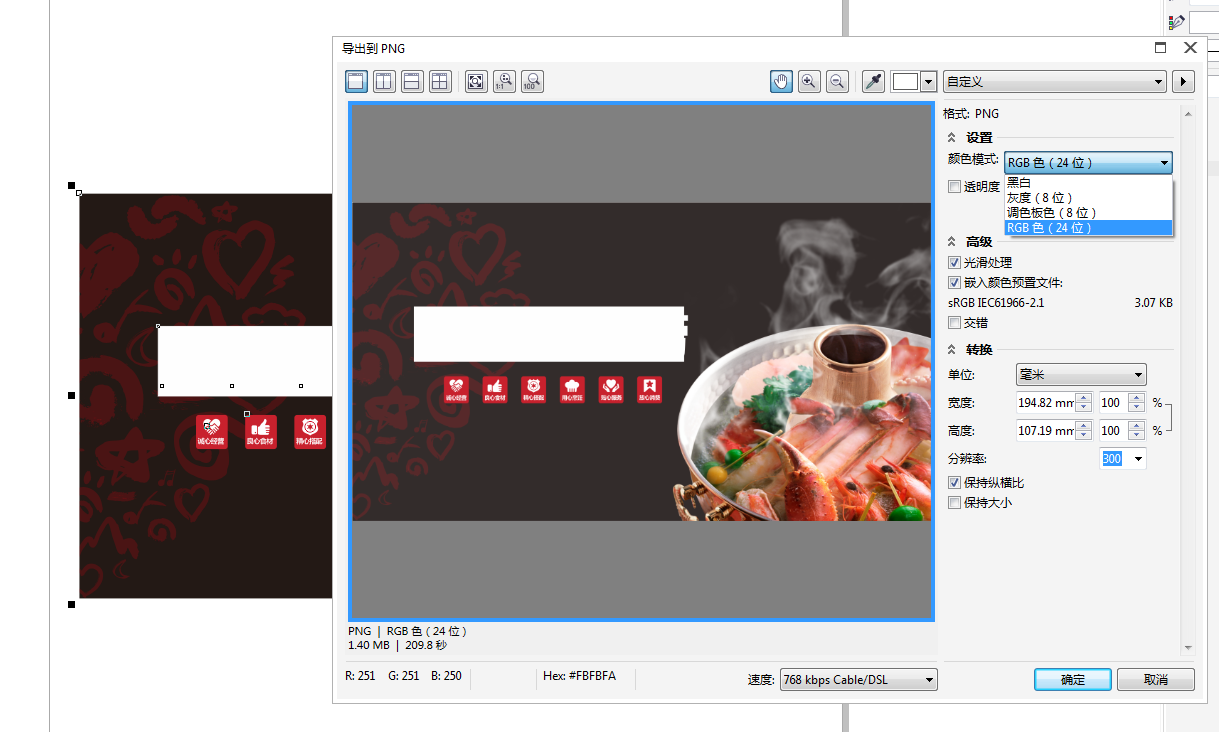The image size is (1219, 732).
Task: Toggle the 透明度 checkbox
Action: click(954, 187)
